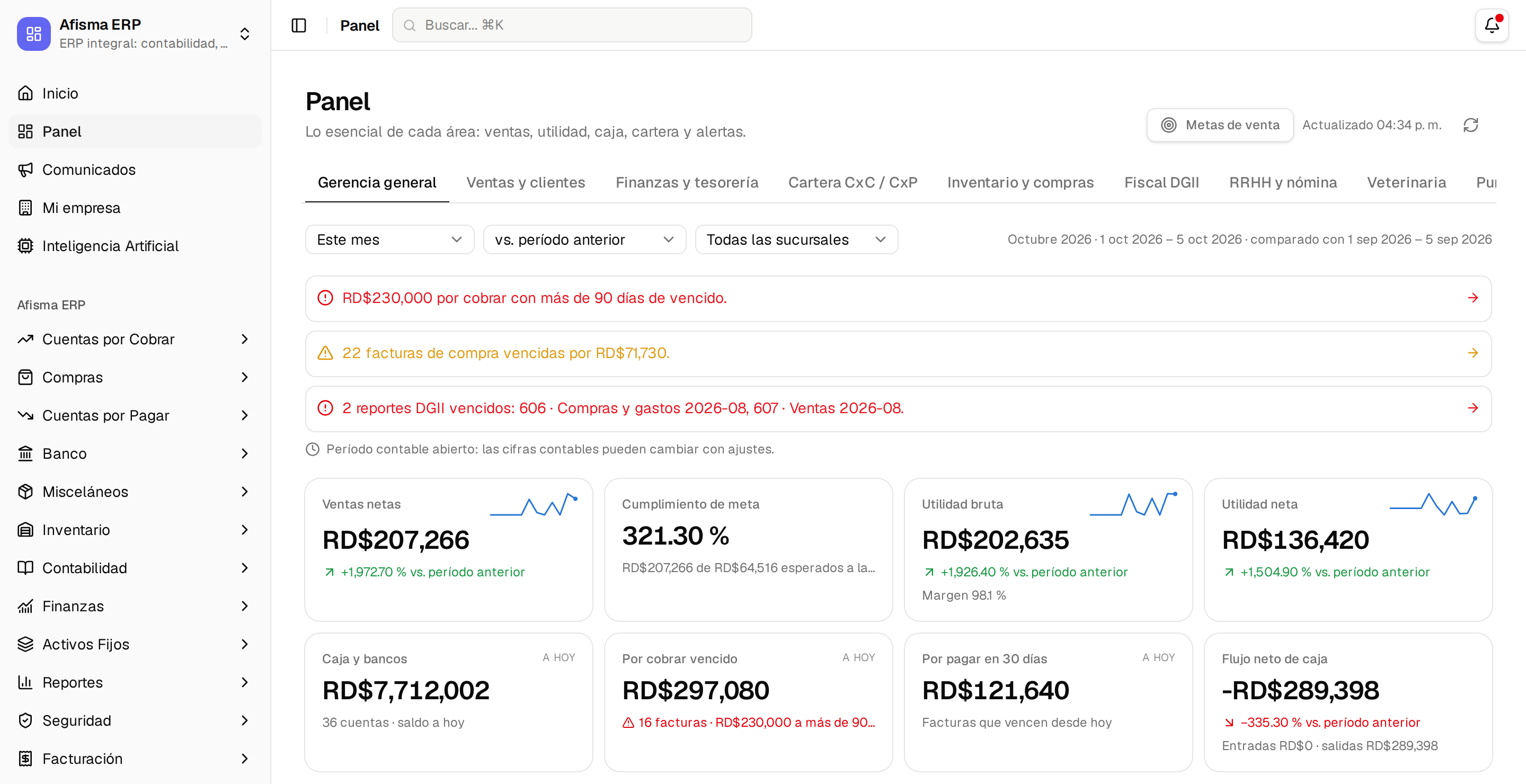Click the Inventario warehouse icon
Viewport: 1526px width, 784px height.
pos(25,530)
